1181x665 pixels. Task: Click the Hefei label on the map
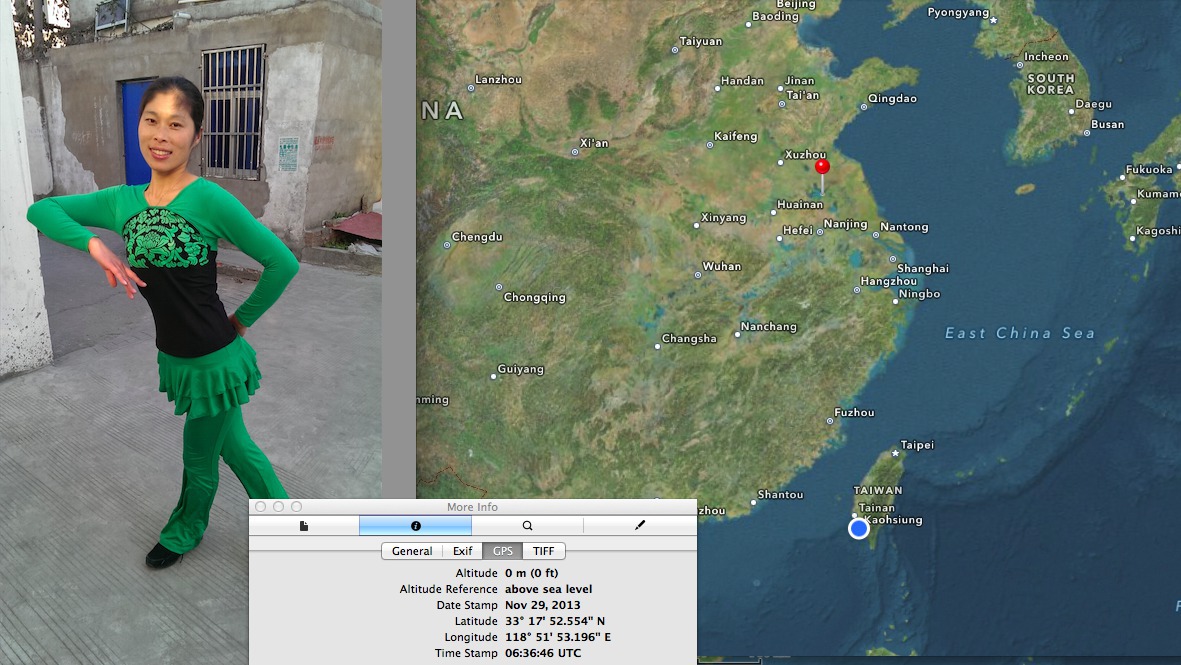click(x=798, y=230)
